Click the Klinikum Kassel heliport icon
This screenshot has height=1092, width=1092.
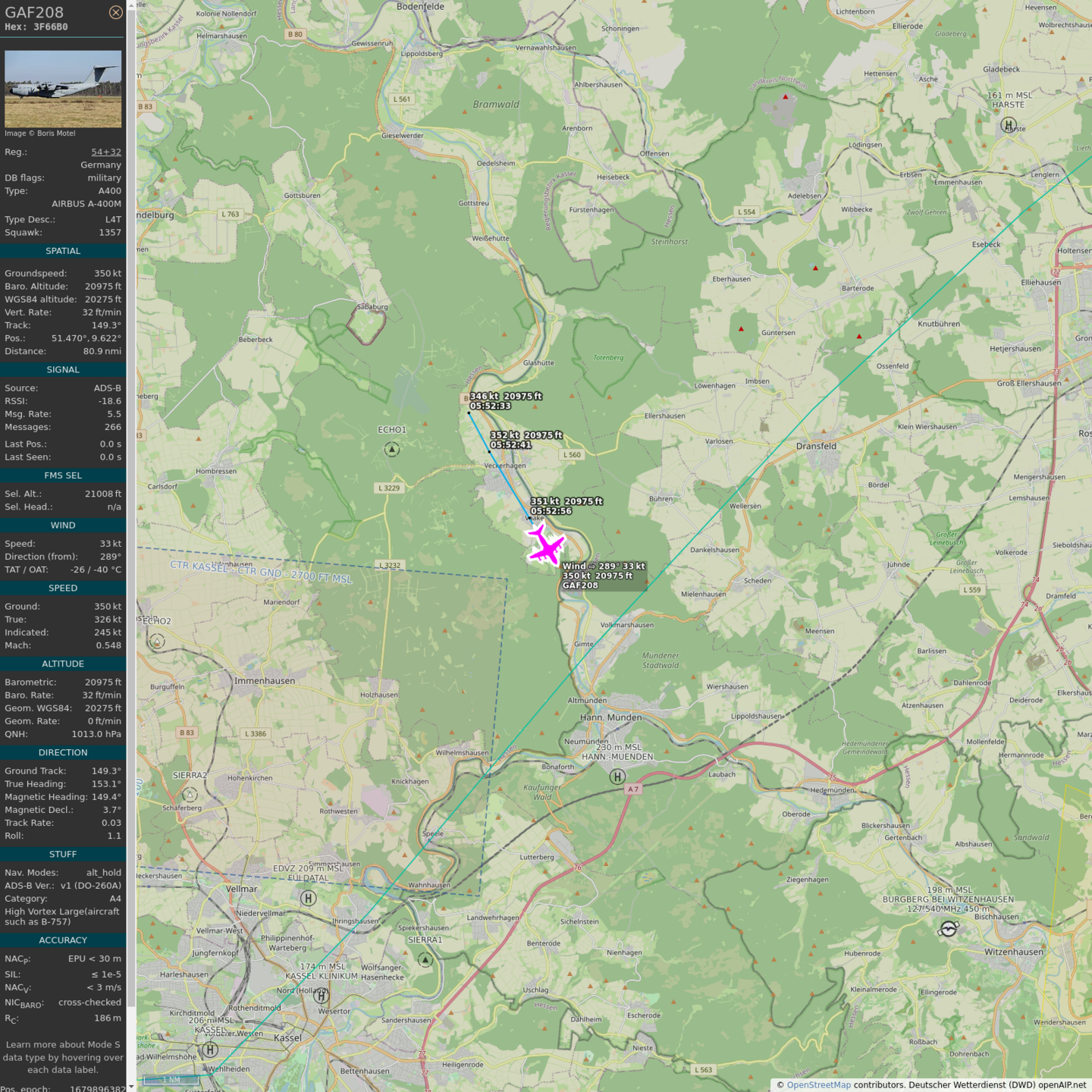coord(322,996)
